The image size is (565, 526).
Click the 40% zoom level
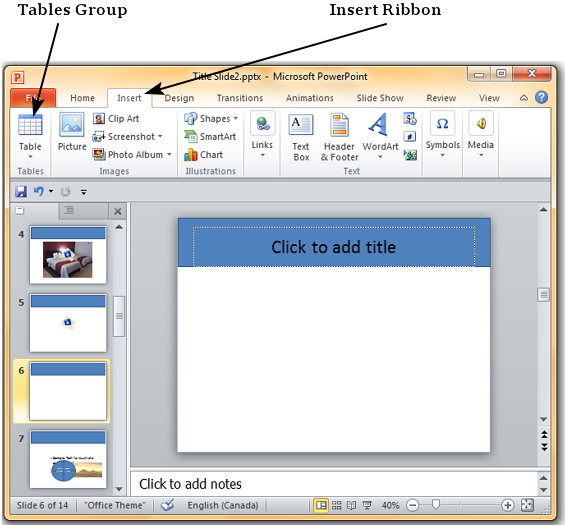coord(390,505)
